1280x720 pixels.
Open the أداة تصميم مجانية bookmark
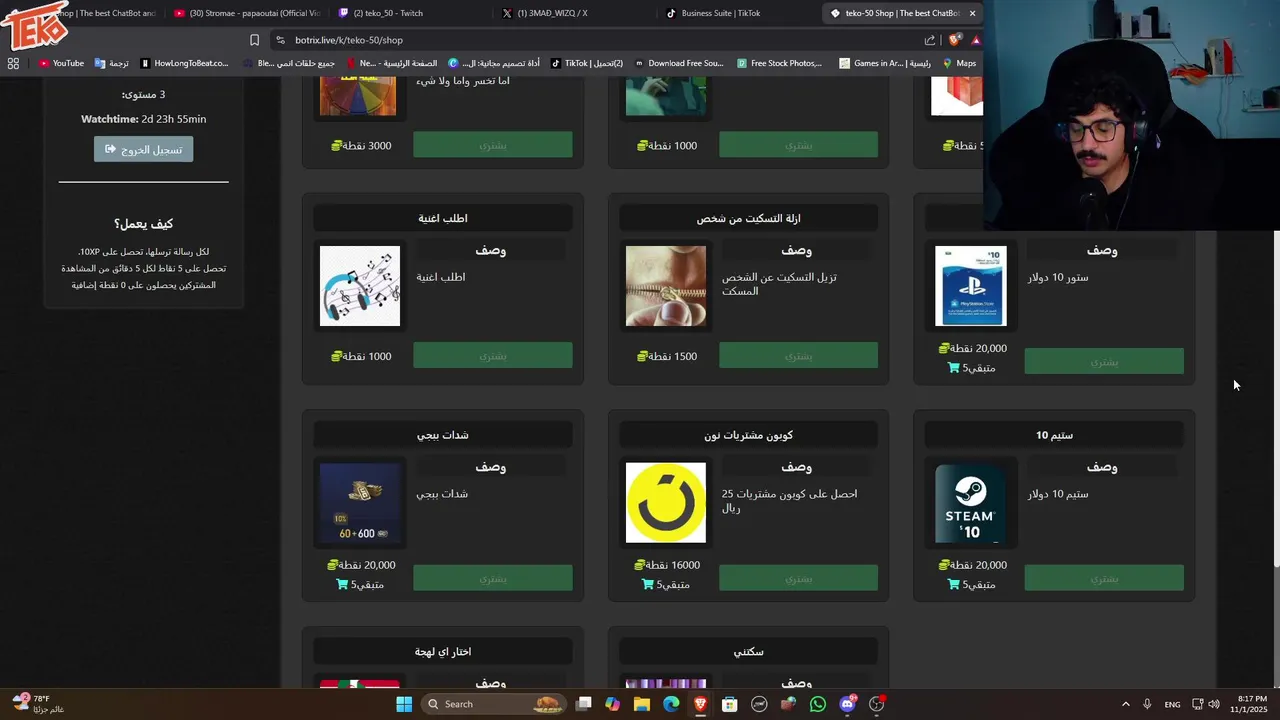pos(494,63)
